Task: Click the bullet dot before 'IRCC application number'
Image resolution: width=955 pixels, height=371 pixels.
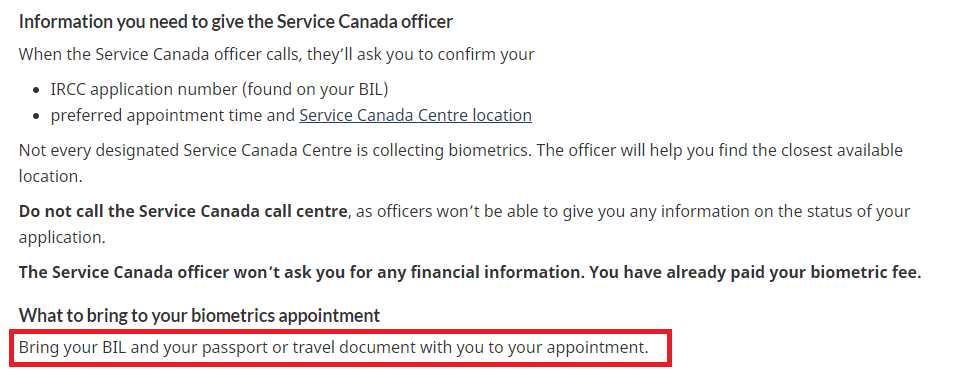Action: (x=37, y=90)
